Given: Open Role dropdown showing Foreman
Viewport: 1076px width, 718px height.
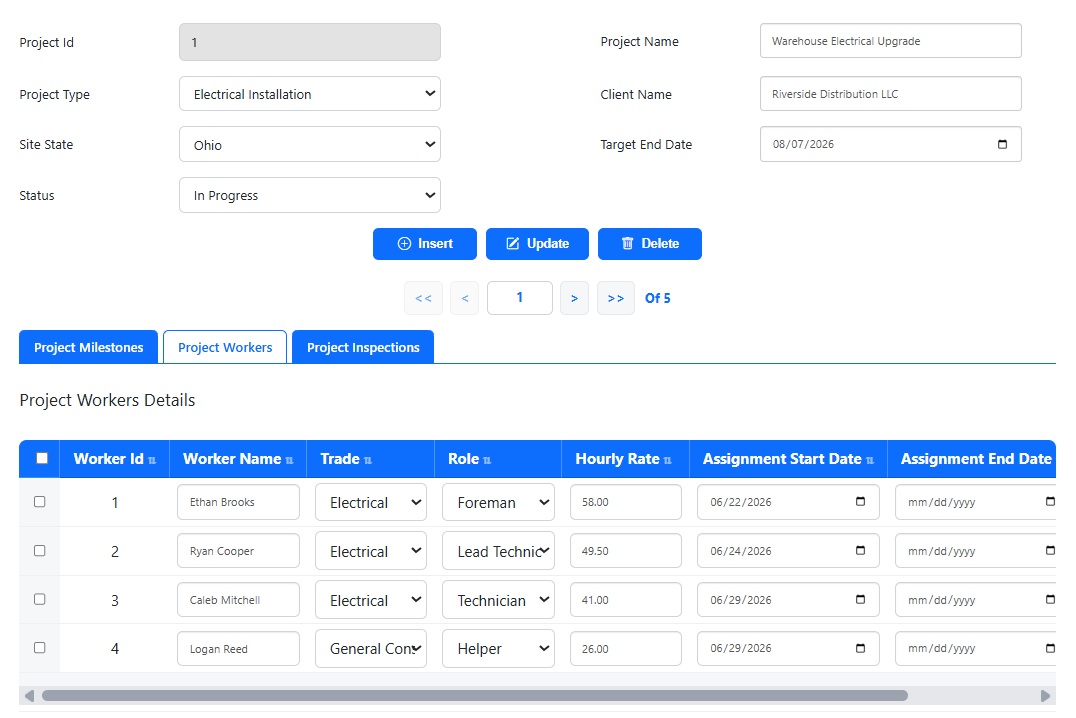Looking at the screenshot, I should click(498, 502).
